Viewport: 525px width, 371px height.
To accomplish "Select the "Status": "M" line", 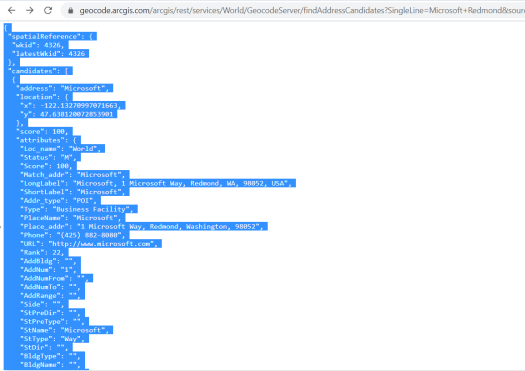I will [x=50, y=157].
